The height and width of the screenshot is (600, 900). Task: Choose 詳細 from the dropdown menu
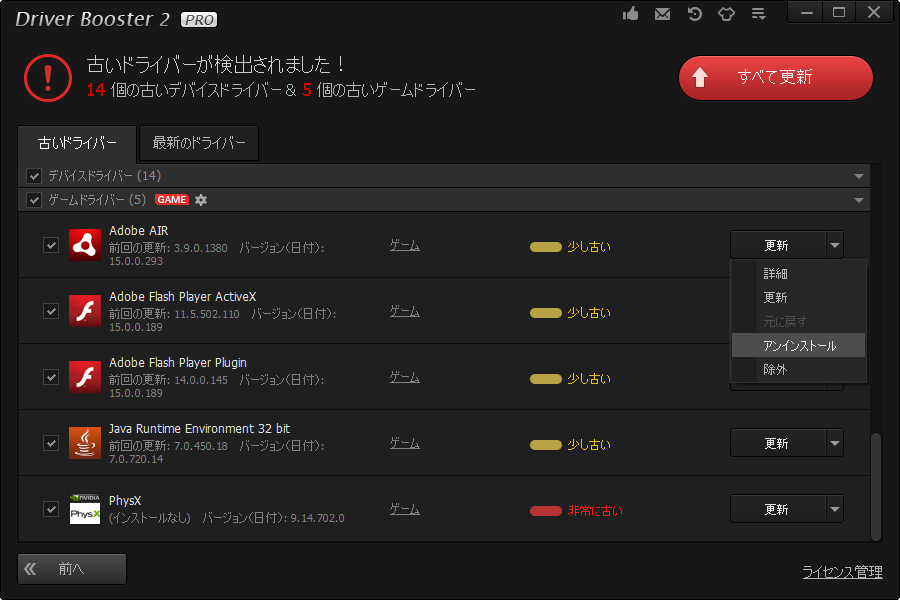(798, 274)
